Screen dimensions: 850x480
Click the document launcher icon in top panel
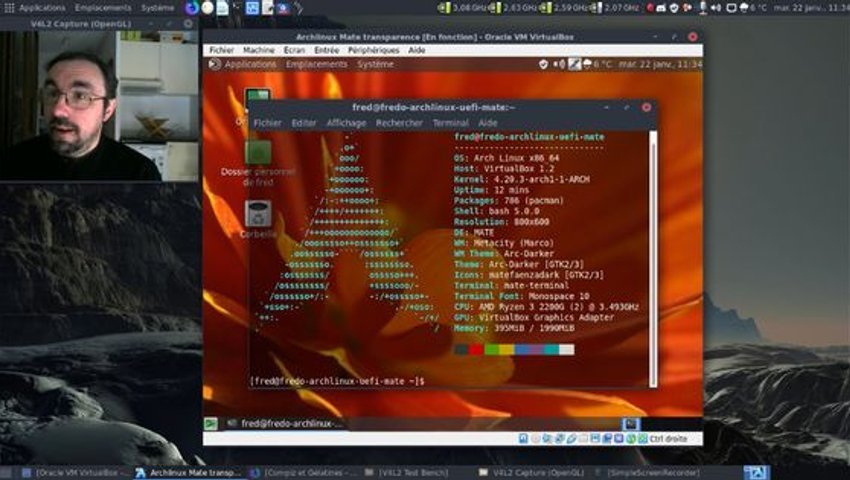(222, 8)
